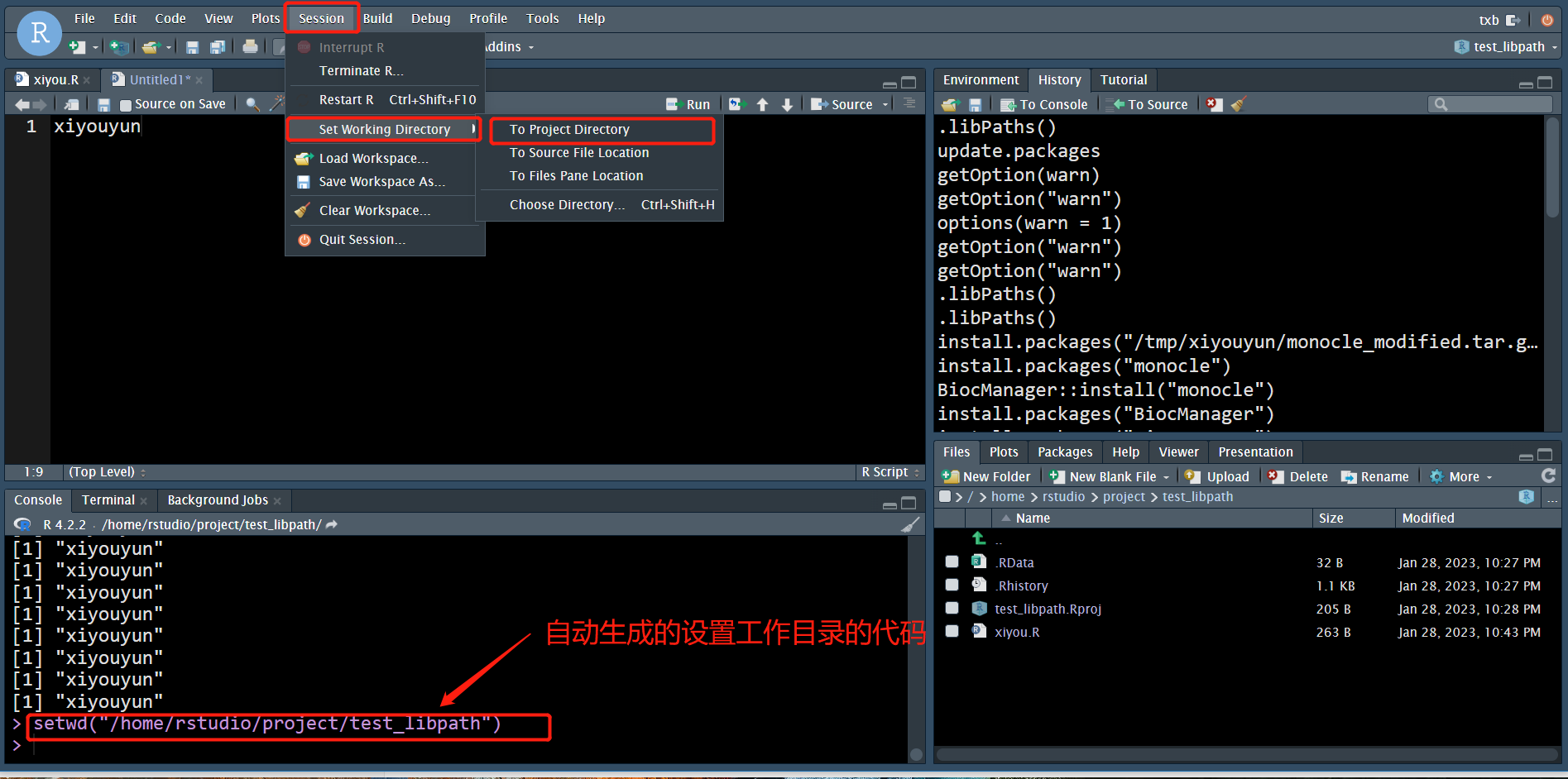
Task: Open saved history via the folder icon
Action: click(x=950, y=103)
